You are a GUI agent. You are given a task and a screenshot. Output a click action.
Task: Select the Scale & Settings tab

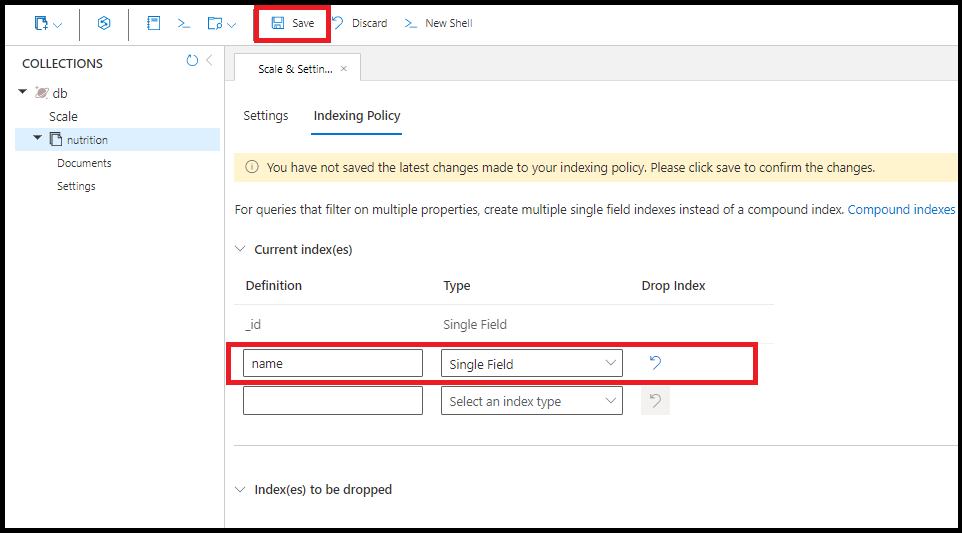tap(295, 69)
